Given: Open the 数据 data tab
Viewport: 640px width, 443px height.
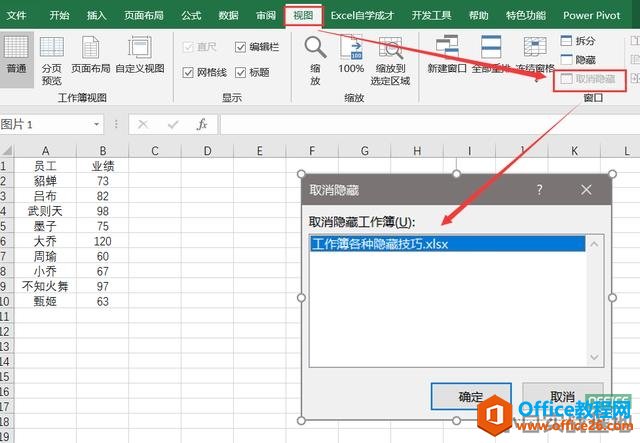Looking at the screenshot, I should (228, 16).
